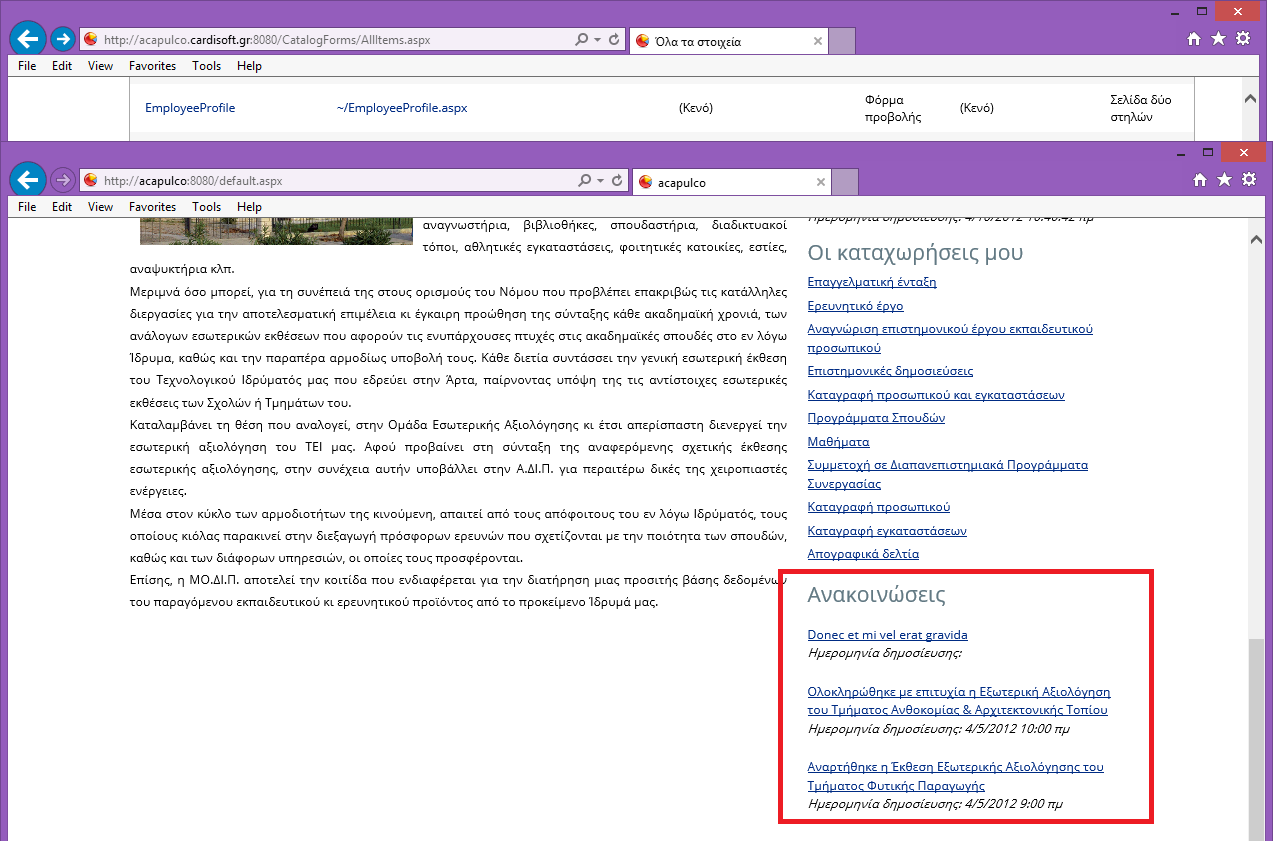This screenshot has height=841, width=1273.
Task: Click Back arrow in acapulco front window
Action: [x=27, y=181]
